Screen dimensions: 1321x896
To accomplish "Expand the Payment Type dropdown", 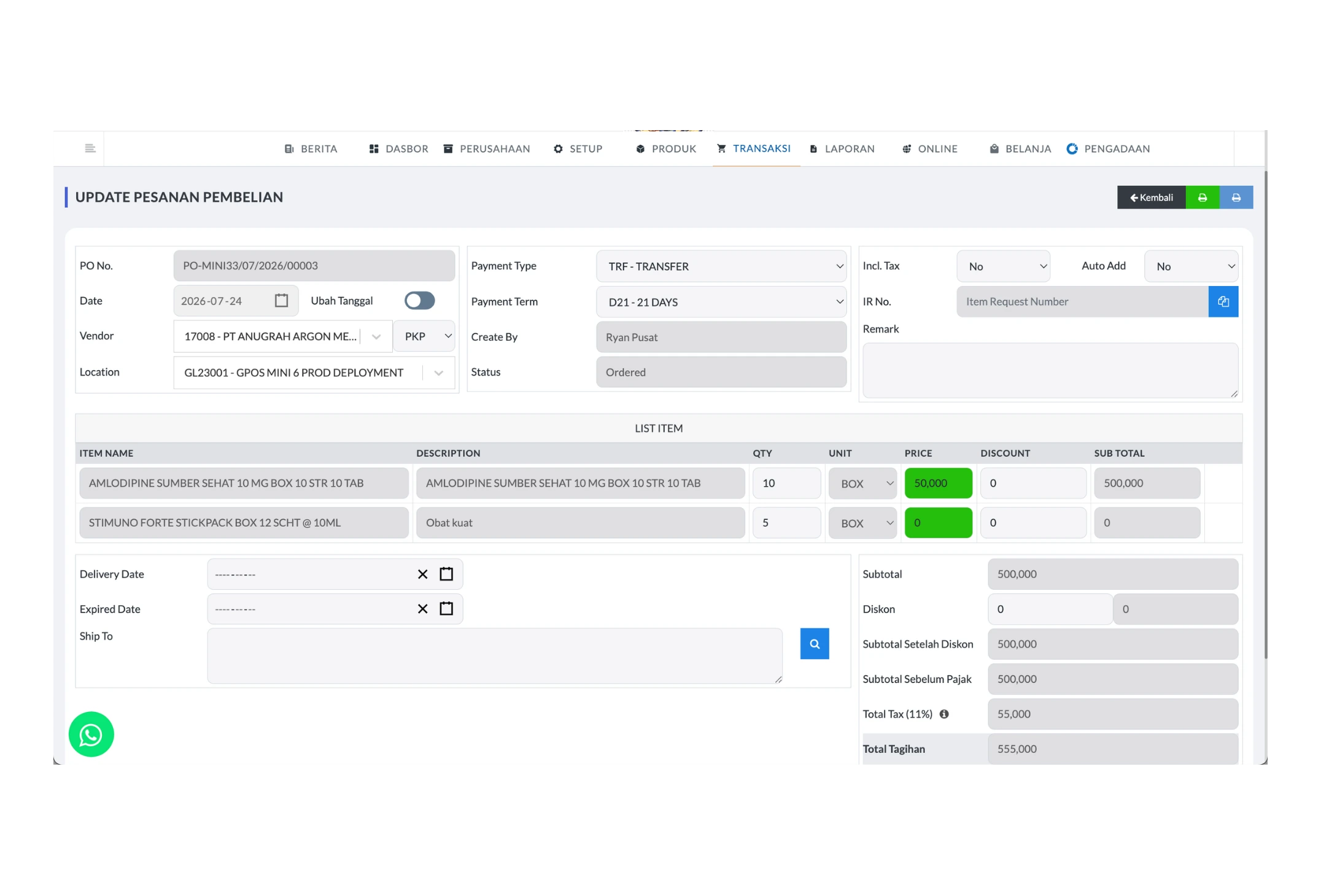I will 721,266.
